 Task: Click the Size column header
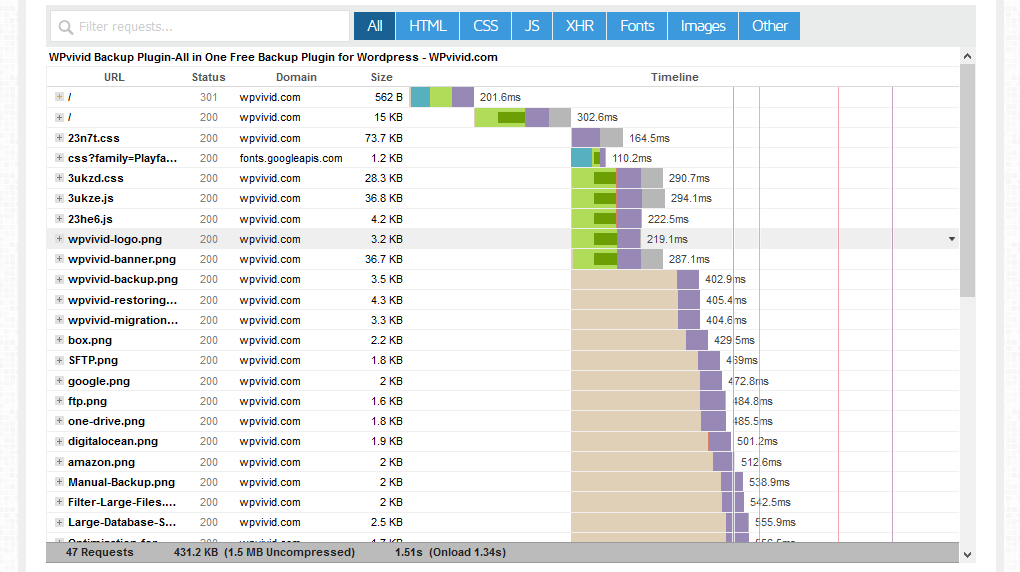(x=381, y=77)
